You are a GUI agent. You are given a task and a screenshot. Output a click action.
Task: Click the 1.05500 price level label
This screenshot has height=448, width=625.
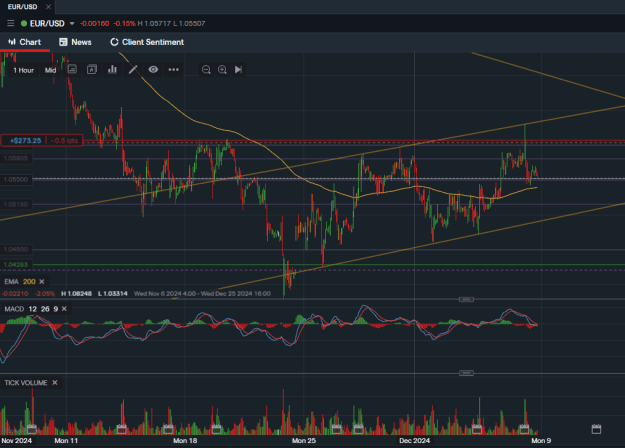click(16, 180)
